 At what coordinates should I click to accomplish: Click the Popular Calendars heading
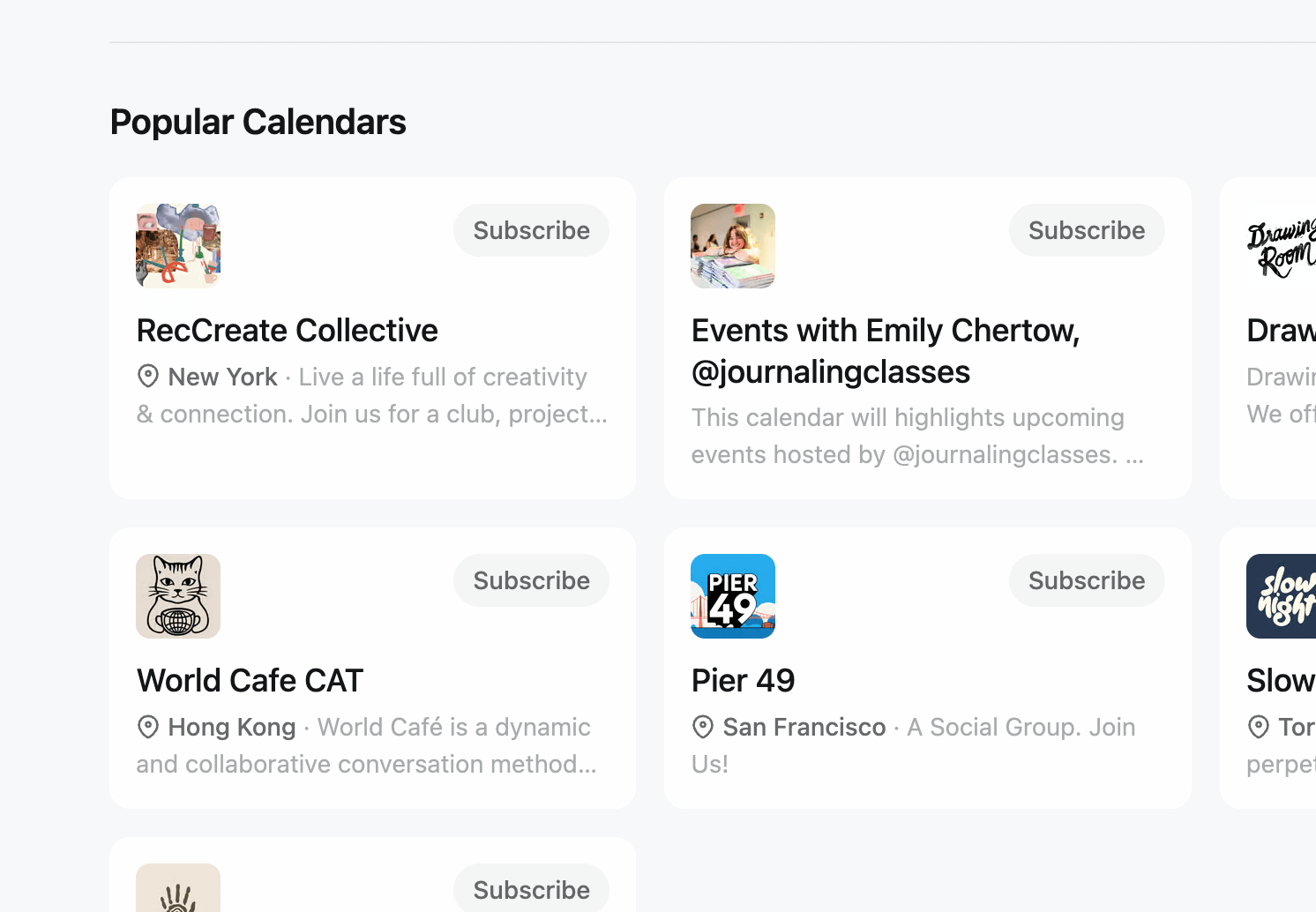[258, 122]
